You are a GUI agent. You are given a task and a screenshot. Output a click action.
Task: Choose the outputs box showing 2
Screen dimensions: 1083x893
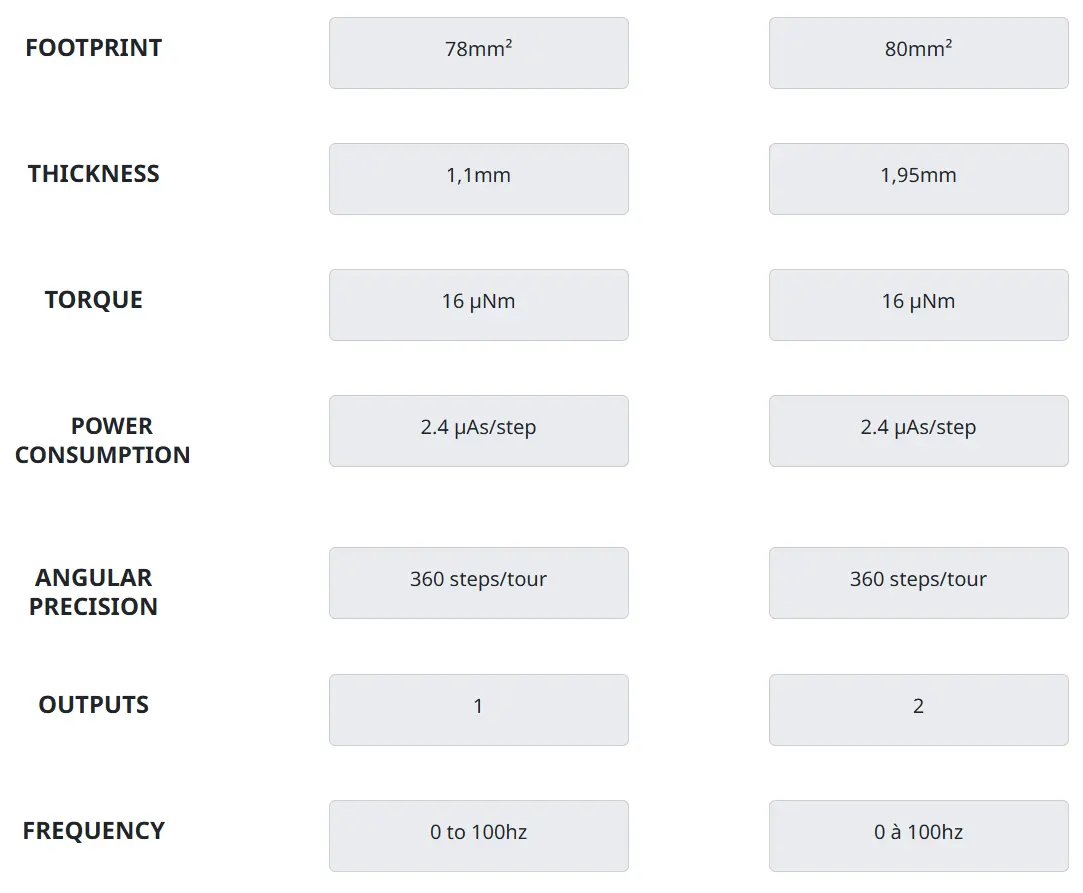[918, 710]
